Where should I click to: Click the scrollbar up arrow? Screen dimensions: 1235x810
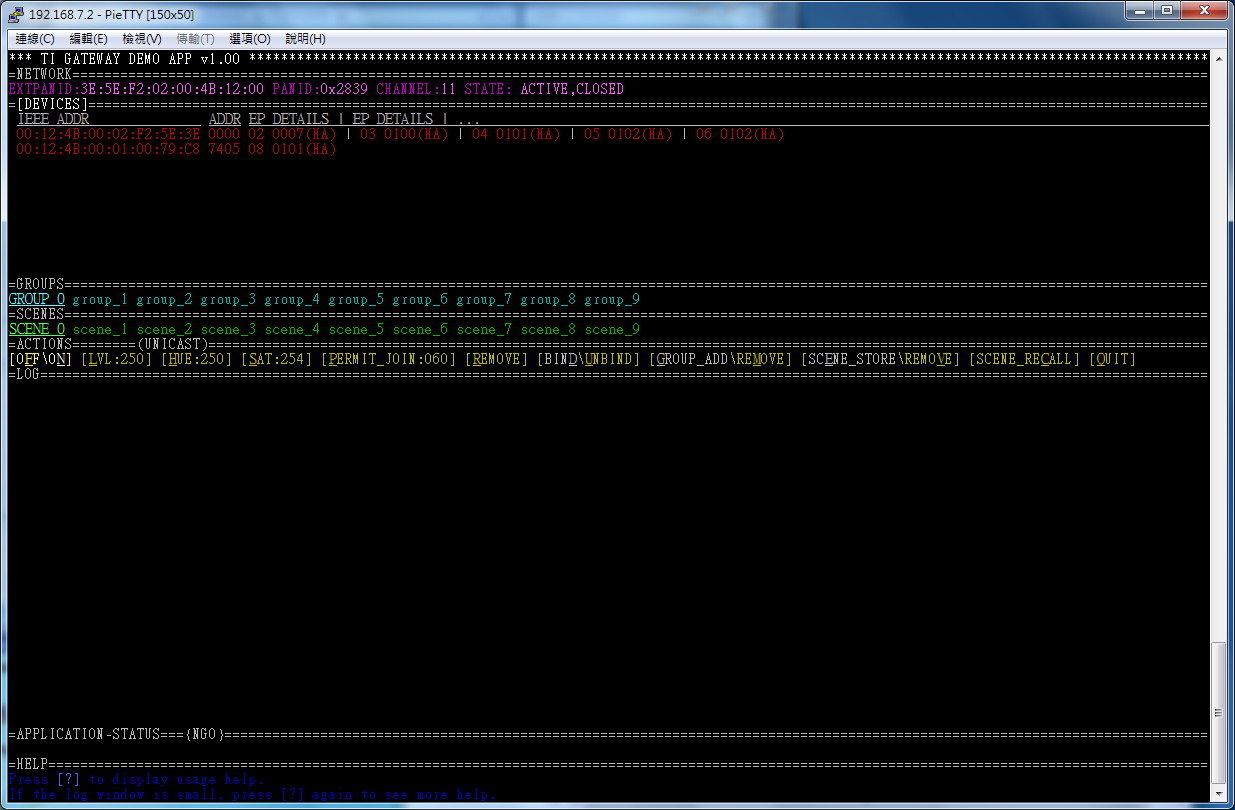(1218, 58)
